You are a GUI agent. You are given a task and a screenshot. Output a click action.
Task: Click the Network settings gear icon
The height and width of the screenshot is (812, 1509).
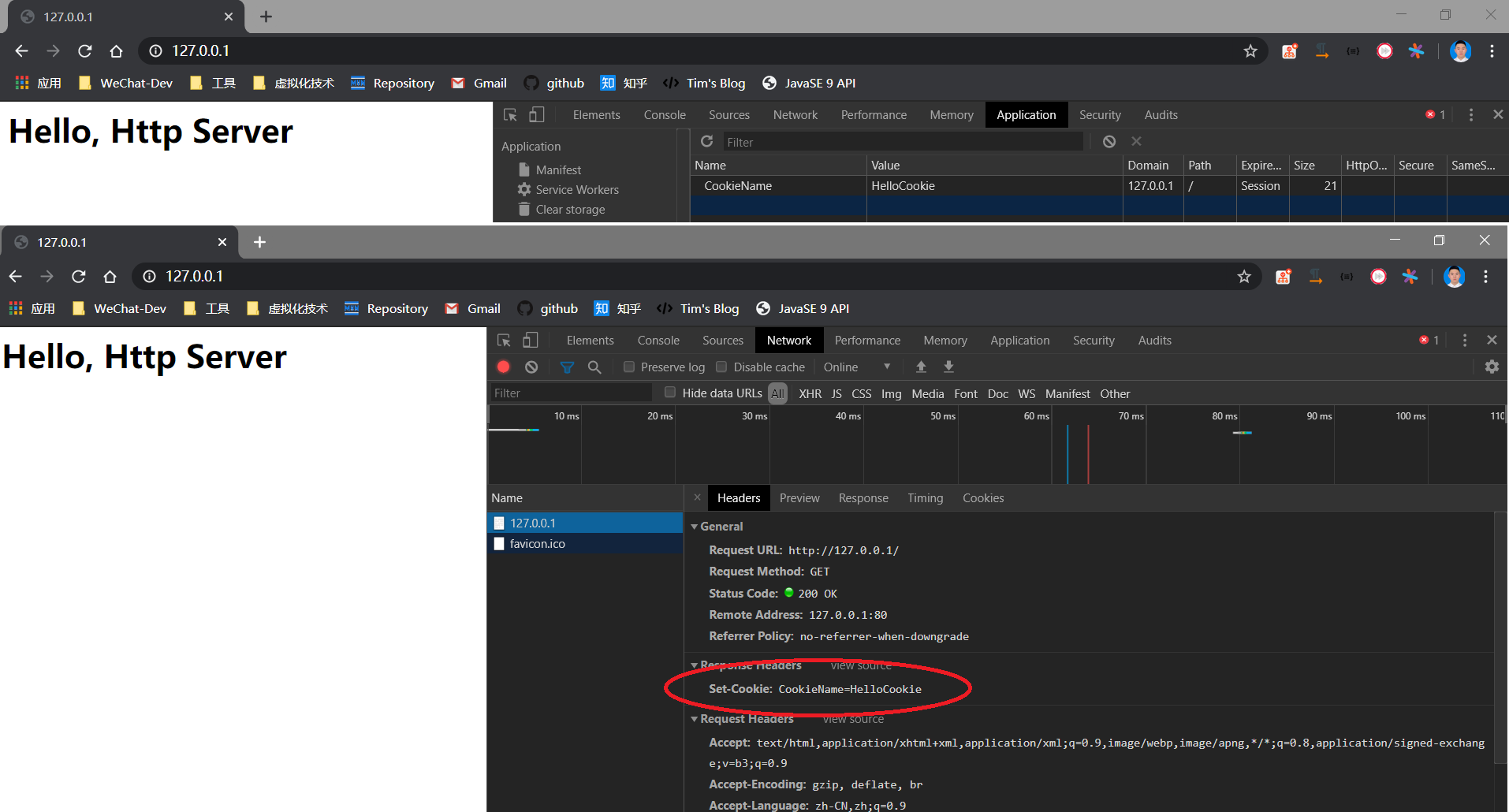click(x=1492, y=367)
